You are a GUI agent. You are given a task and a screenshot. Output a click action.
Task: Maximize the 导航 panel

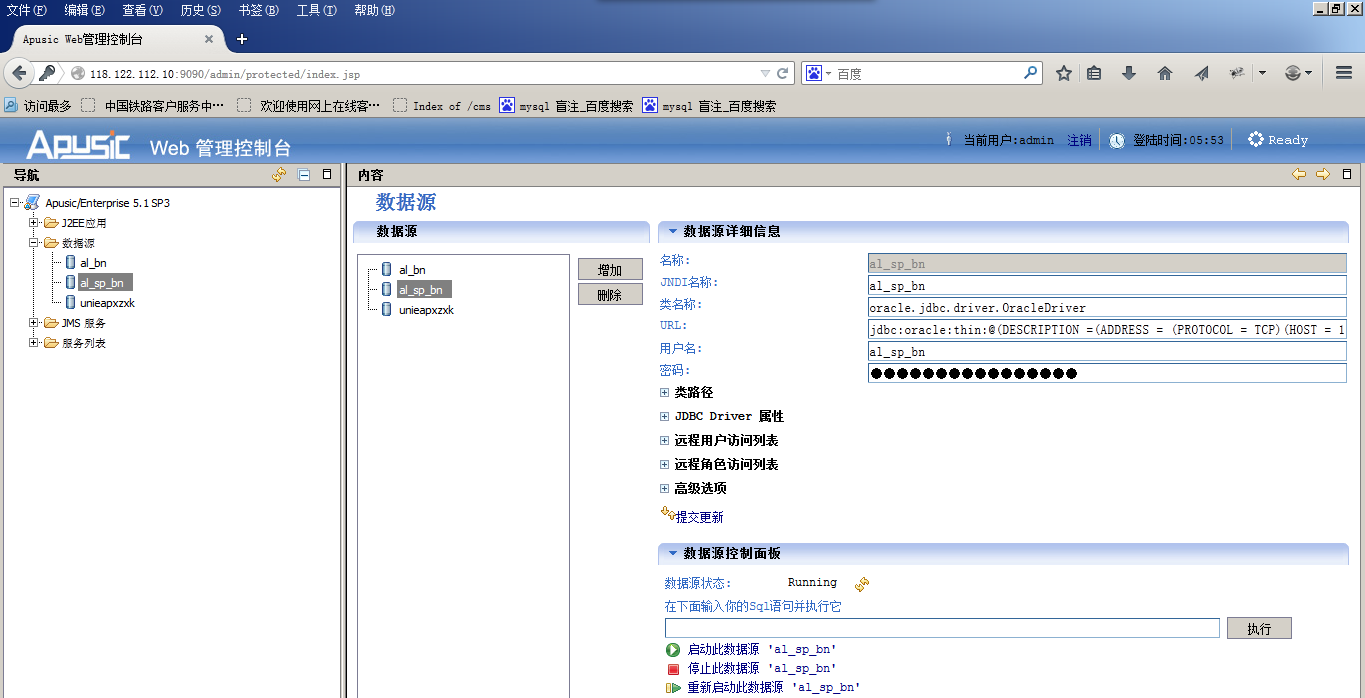coord(327,174)
